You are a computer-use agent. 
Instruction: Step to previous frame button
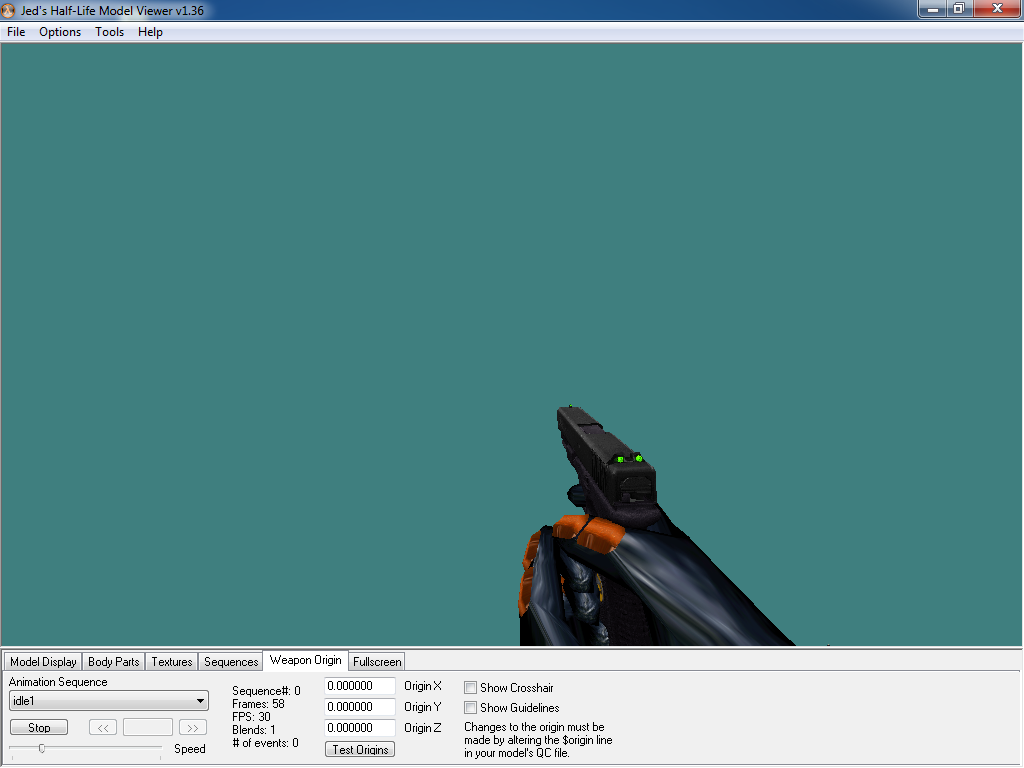[x=103, y=728]
